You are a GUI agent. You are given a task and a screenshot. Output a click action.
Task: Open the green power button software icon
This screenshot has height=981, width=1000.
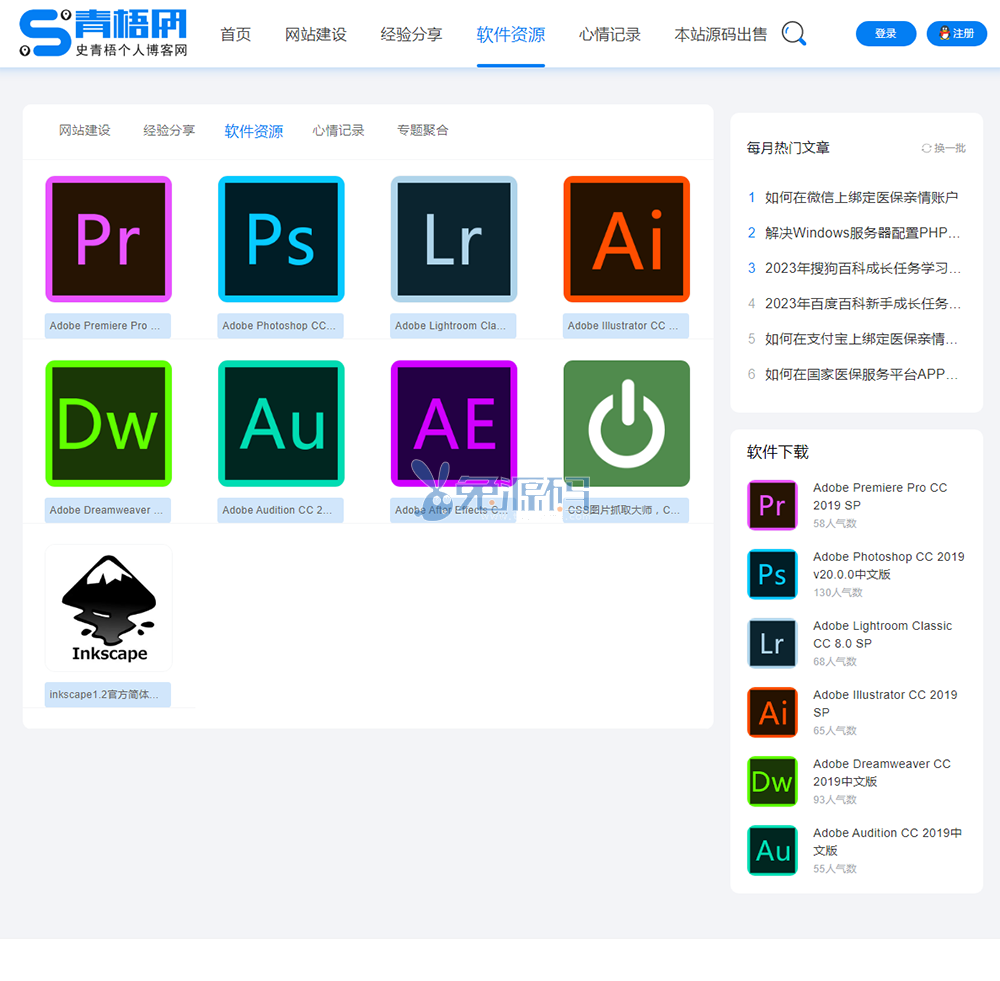coord(627,424)
